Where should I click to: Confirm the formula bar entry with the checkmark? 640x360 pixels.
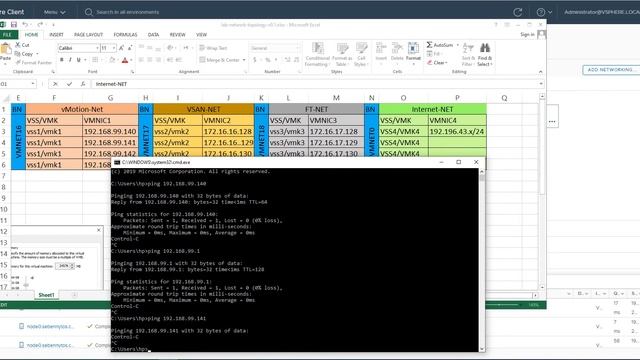pos(69,84)
